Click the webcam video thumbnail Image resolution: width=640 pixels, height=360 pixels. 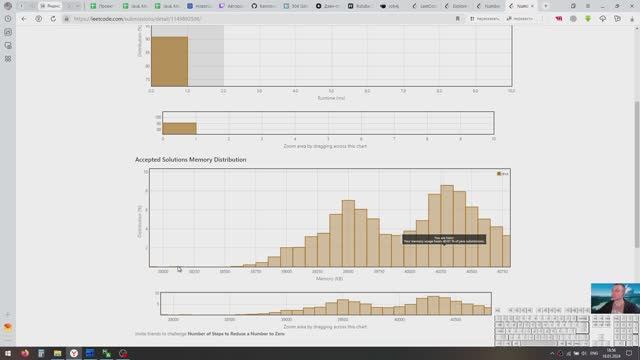coord(615,298)
